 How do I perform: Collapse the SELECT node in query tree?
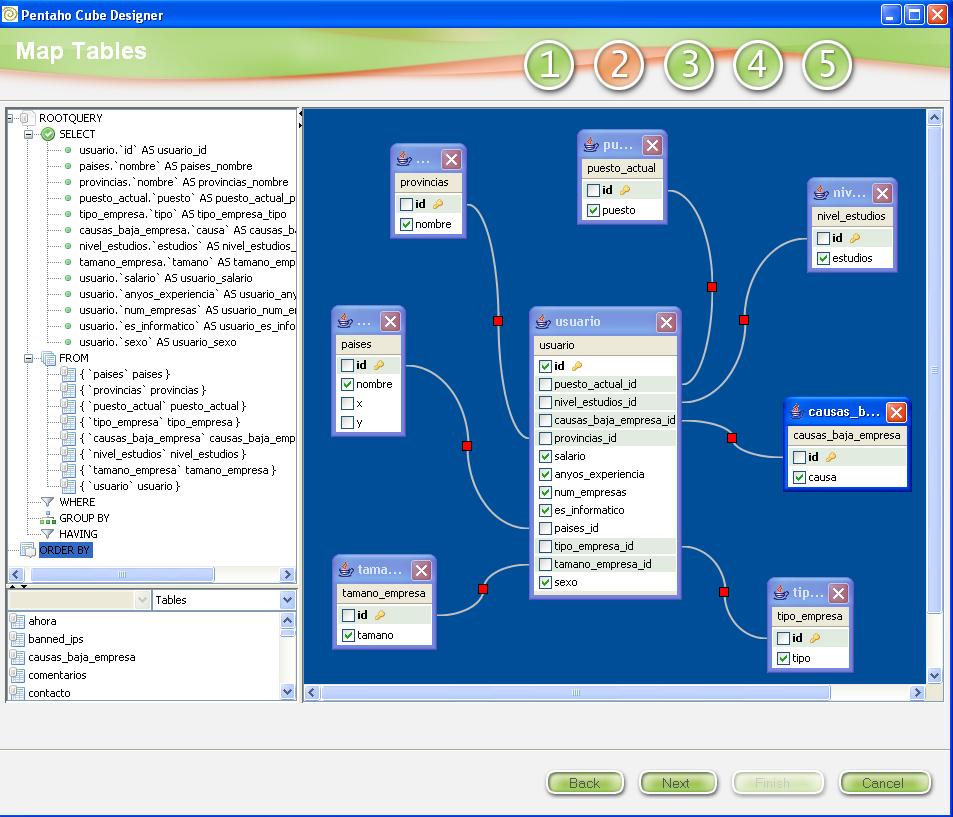pyautogui.click(x=29, y=134)
